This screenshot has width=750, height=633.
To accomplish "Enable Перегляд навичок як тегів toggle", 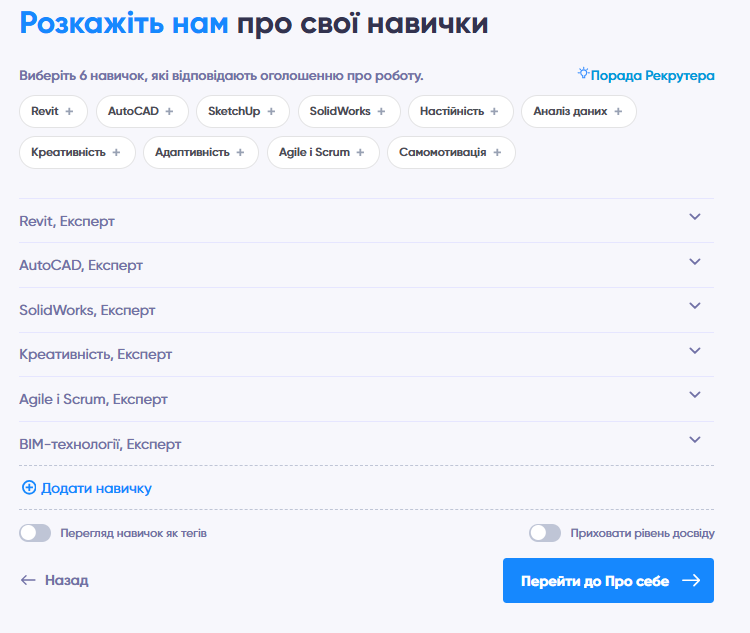I will point(35,533).
